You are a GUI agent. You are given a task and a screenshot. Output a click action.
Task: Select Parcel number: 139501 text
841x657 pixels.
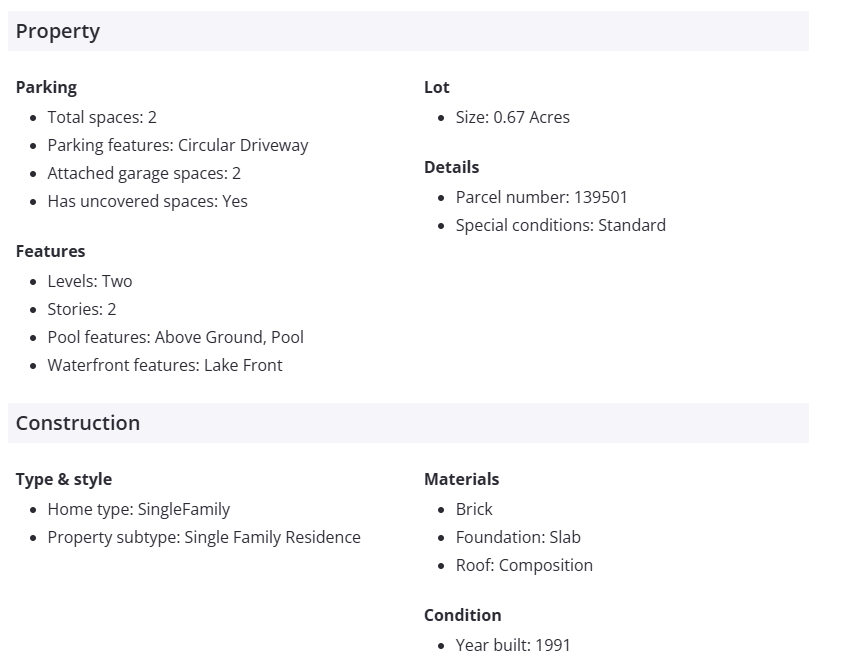pos(541,197)
